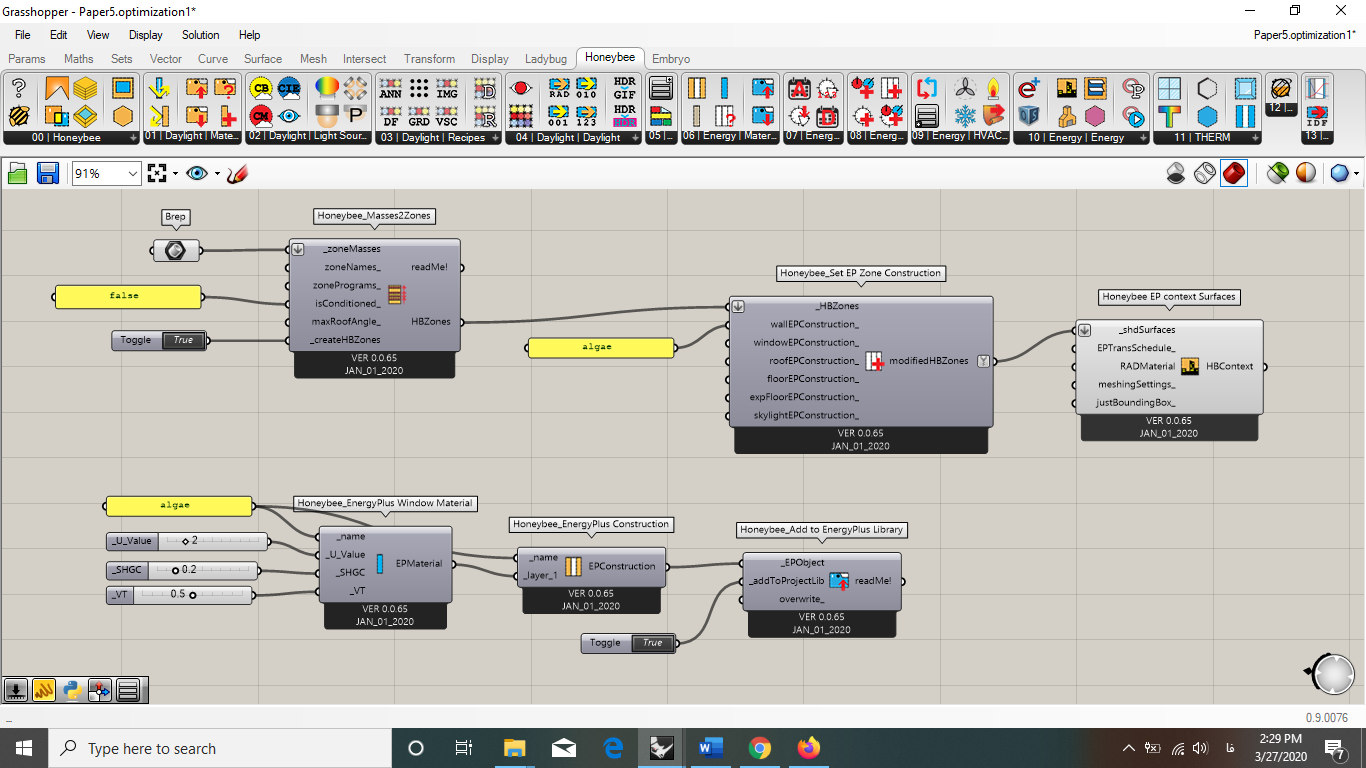Click the HDR GIF daylight icon

624,88
